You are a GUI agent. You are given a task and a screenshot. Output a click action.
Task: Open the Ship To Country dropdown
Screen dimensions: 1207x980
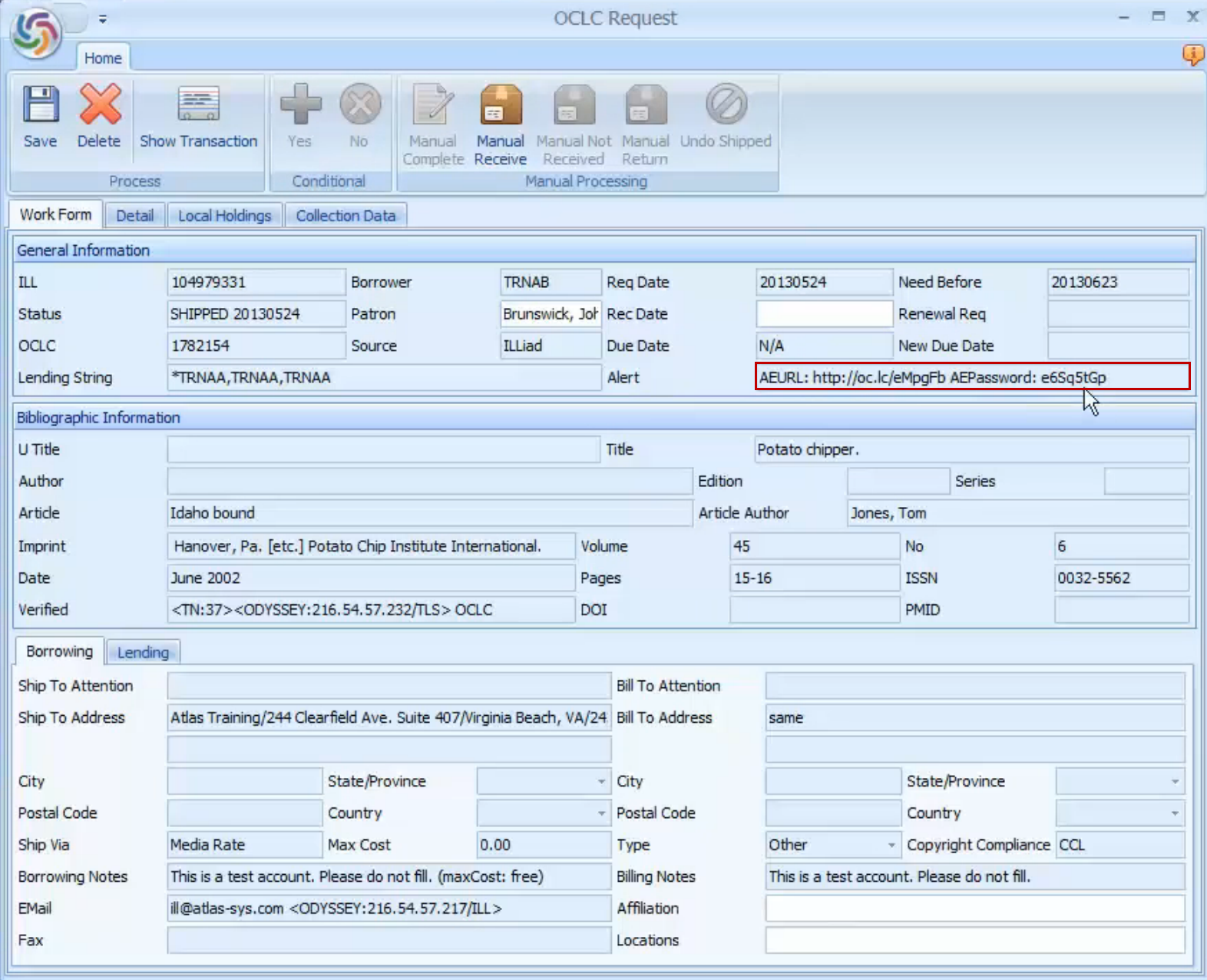(601, 813)
